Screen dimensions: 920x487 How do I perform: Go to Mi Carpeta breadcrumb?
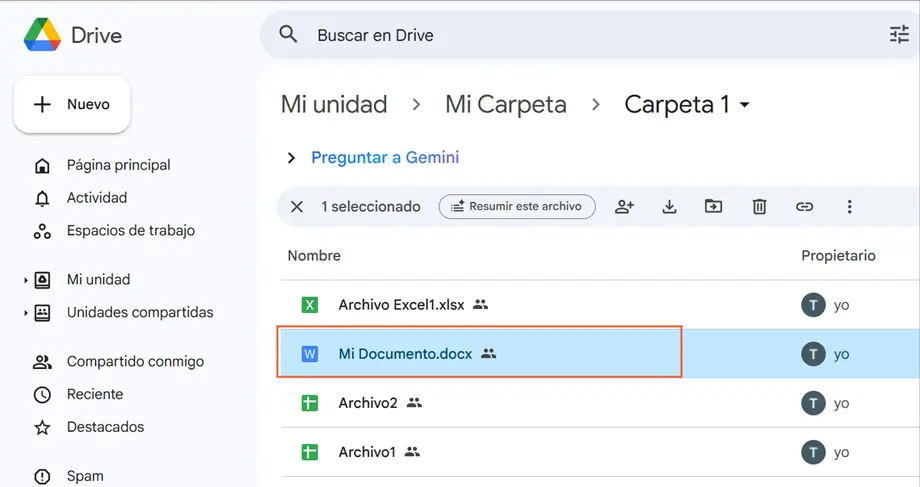click(x=506, y=104)
